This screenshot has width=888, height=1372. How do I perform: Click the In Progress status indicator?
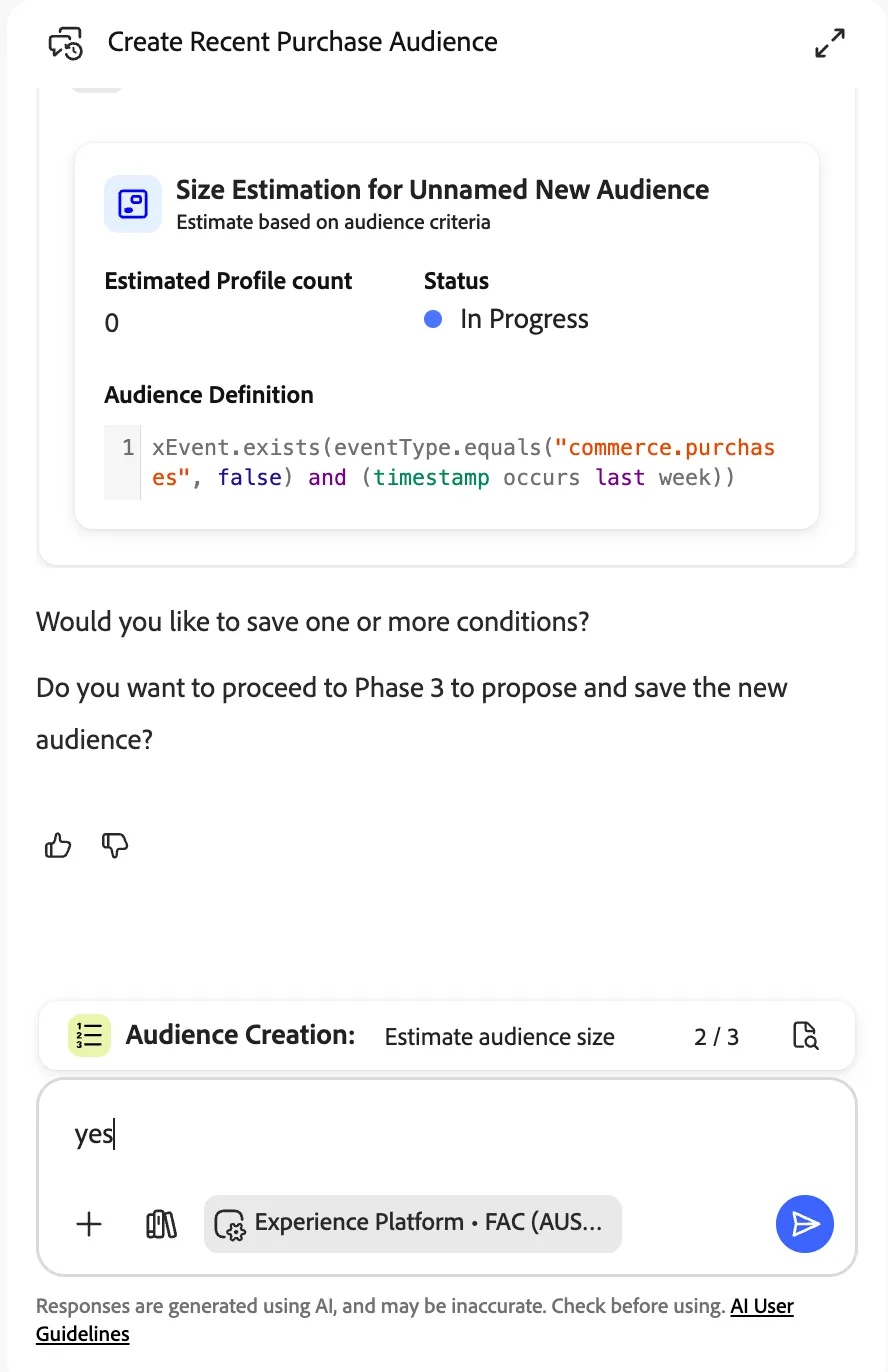pyautogui.click(x=506, y=319)
